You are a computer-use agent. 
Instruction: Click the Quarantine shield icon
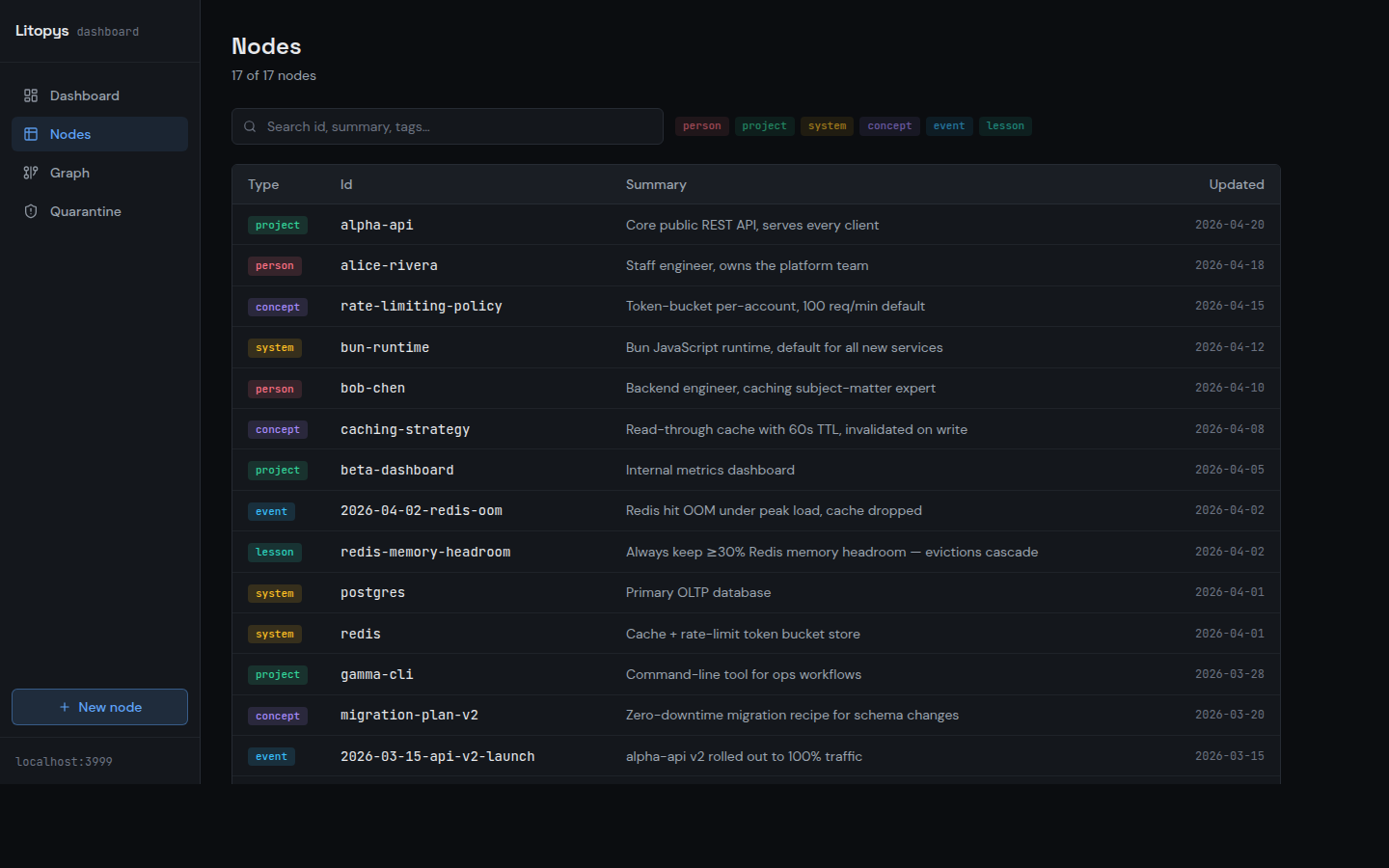coord(29,210)
